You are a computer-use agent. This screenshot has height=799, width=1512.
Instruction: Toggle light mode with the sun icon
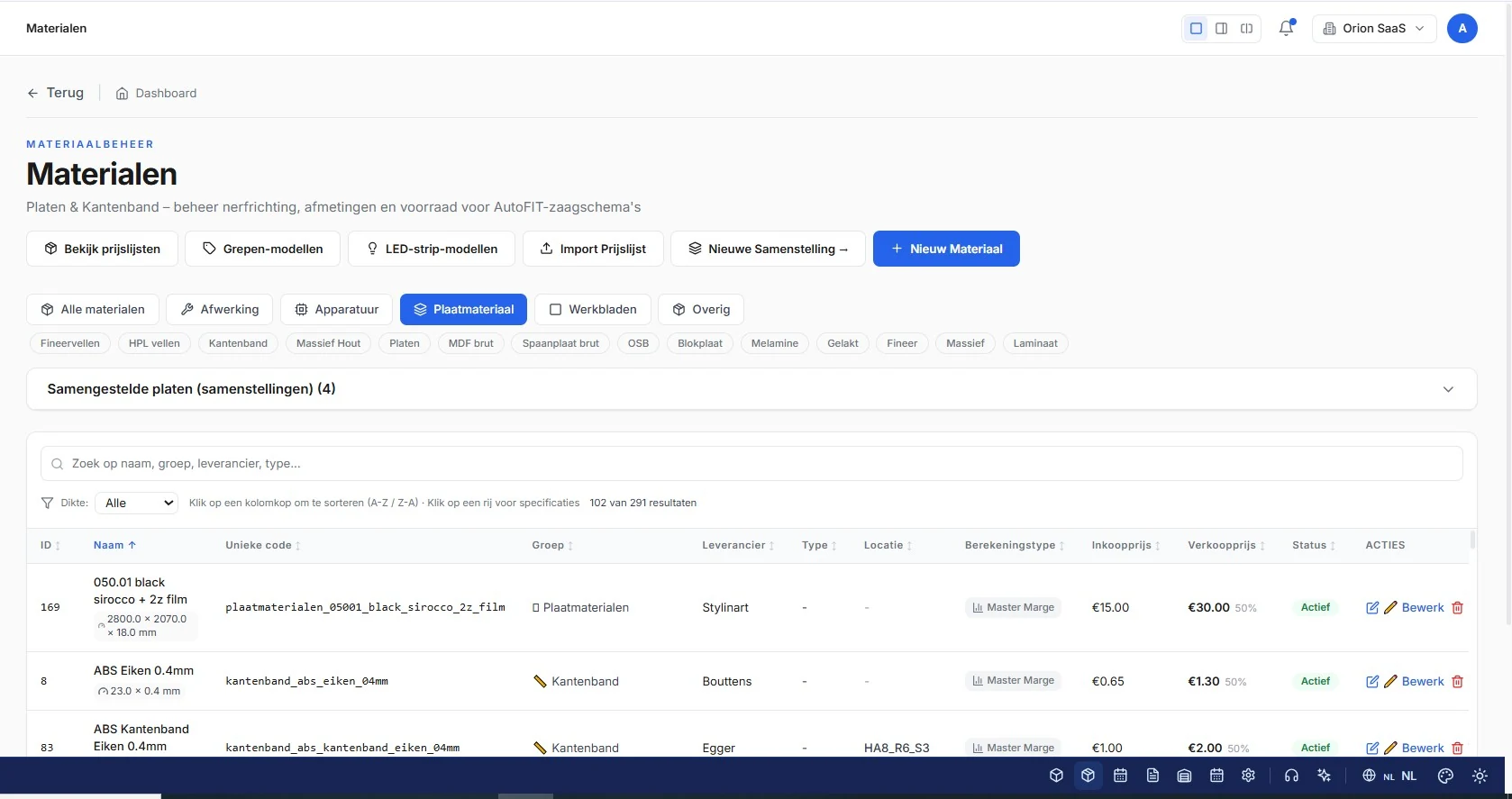(x=1480, y=776)
